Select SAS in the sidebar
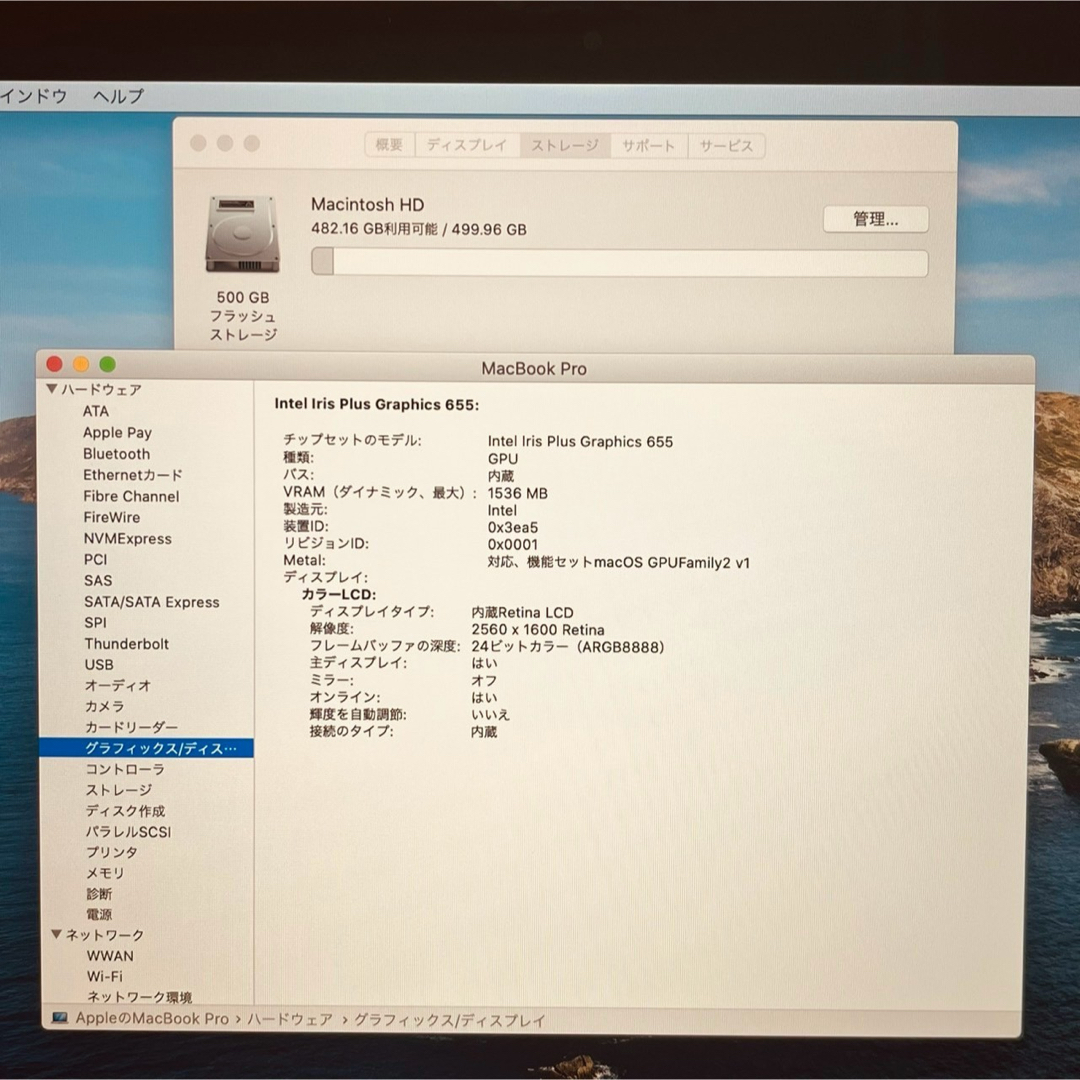Image resolution: width=1080 pixels, height=1080 pixels. click(98, 581)
